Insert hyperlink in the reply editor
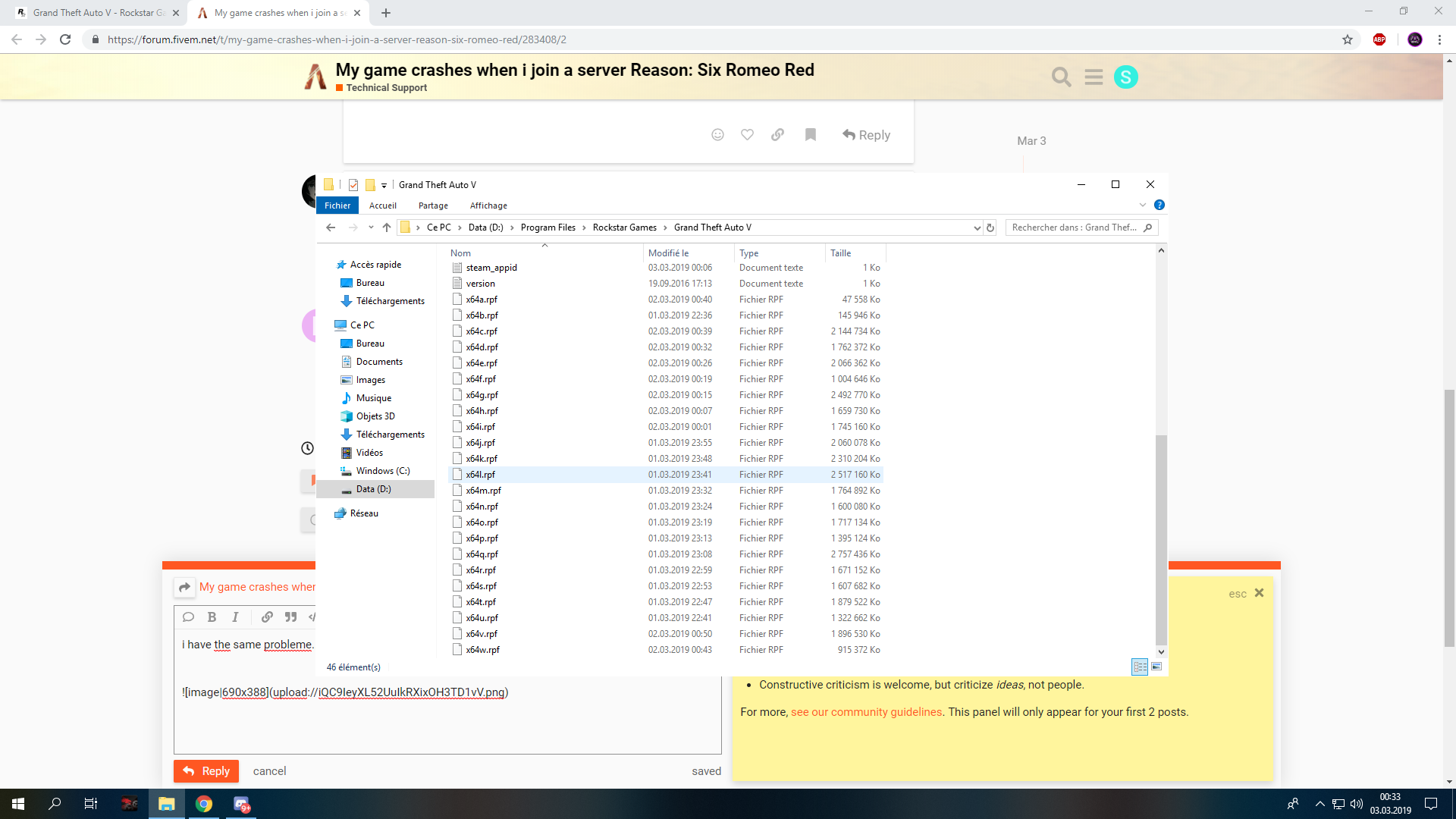Viewport: 1456px width, 819px height. click(x=267, y=617)
